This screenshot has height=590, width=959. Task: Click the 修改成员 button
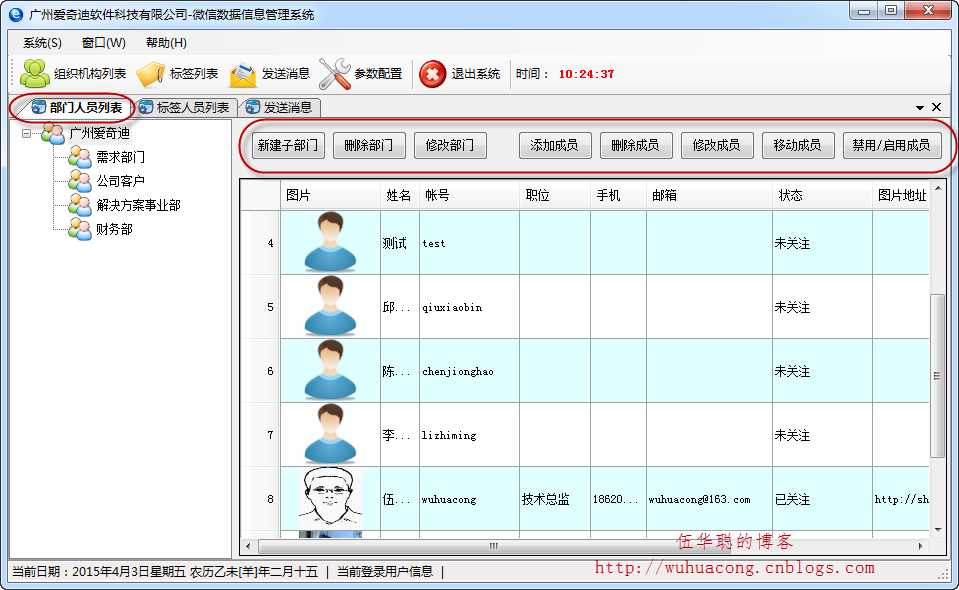[x=717, y=146]
